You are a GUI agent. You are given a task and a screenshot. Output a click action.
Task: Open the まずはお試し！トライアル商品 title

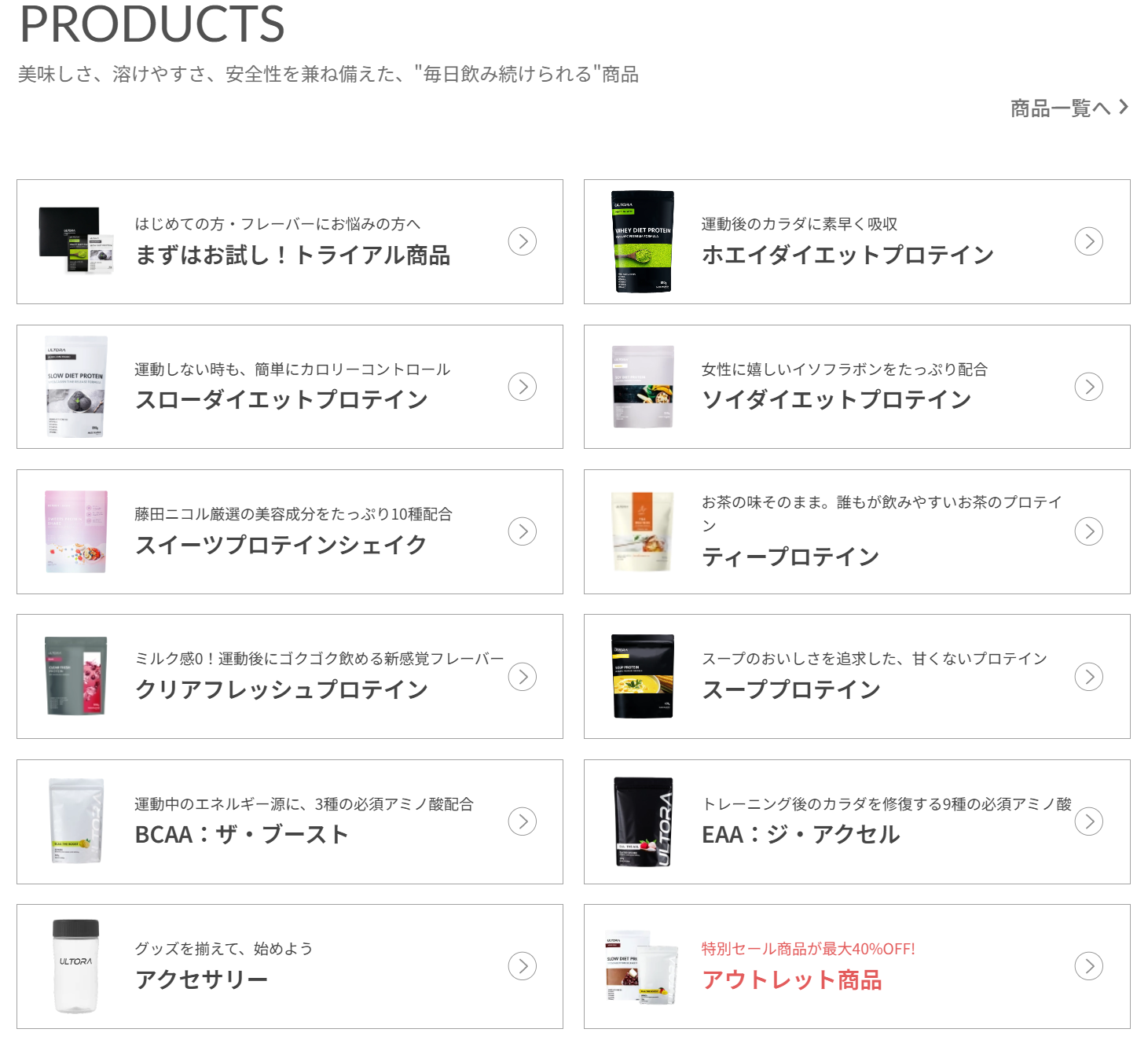(x=293, y=255)
